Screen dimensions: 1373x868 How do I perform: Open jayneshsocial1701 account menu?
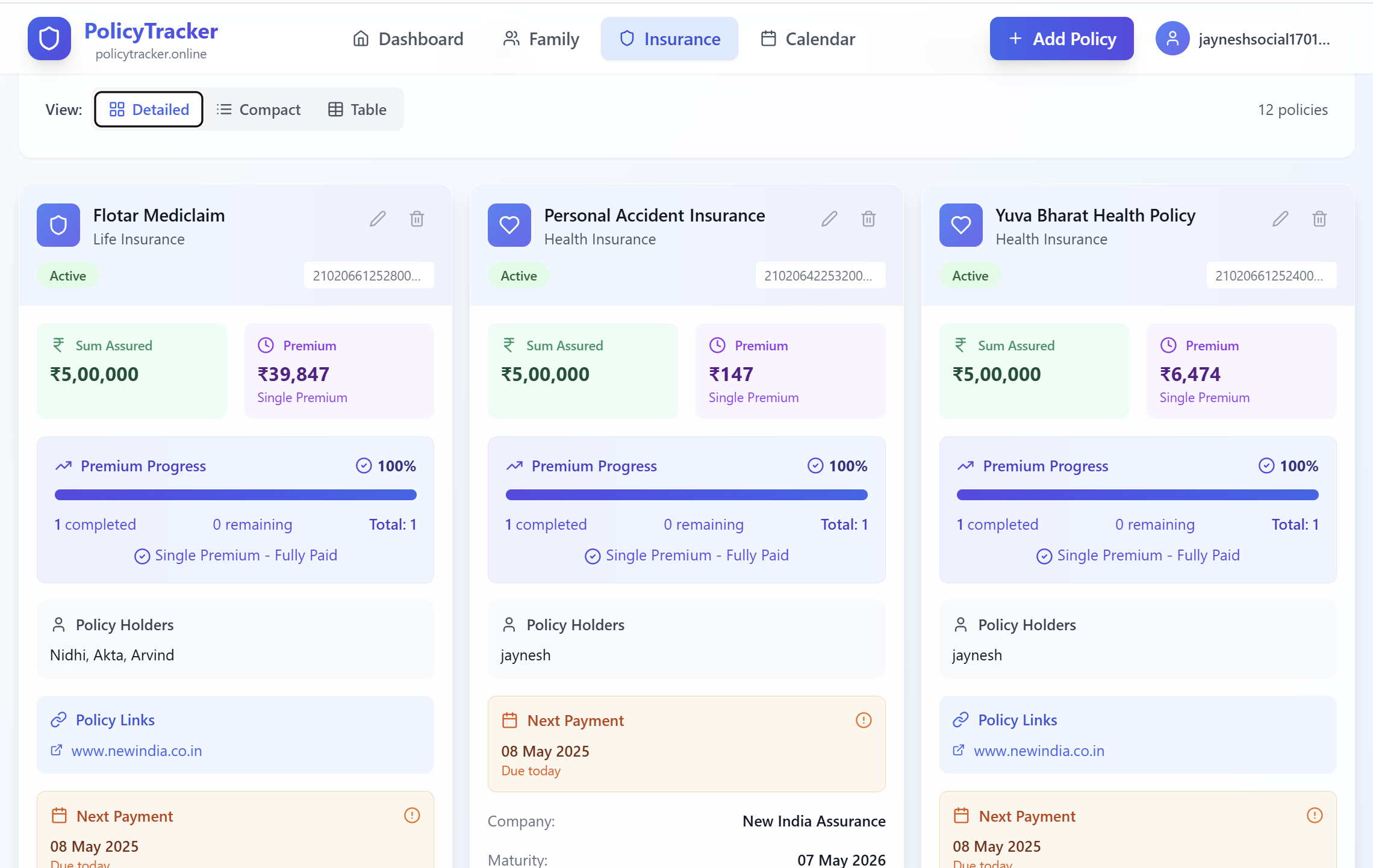click(x=1263, y=39)
